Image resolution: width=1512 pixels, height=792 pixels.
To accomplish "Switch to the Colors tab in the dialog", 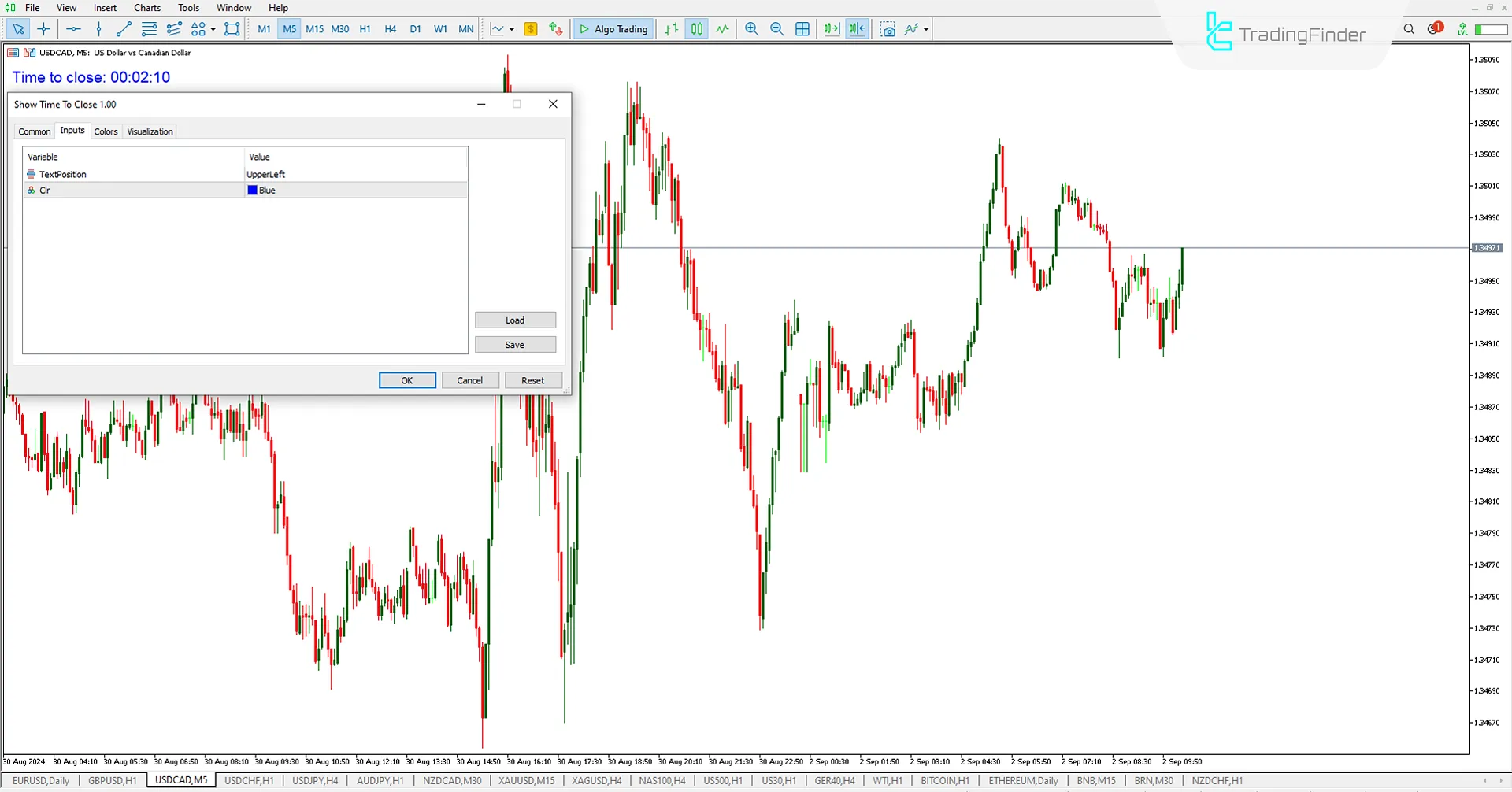I will 106,131.
